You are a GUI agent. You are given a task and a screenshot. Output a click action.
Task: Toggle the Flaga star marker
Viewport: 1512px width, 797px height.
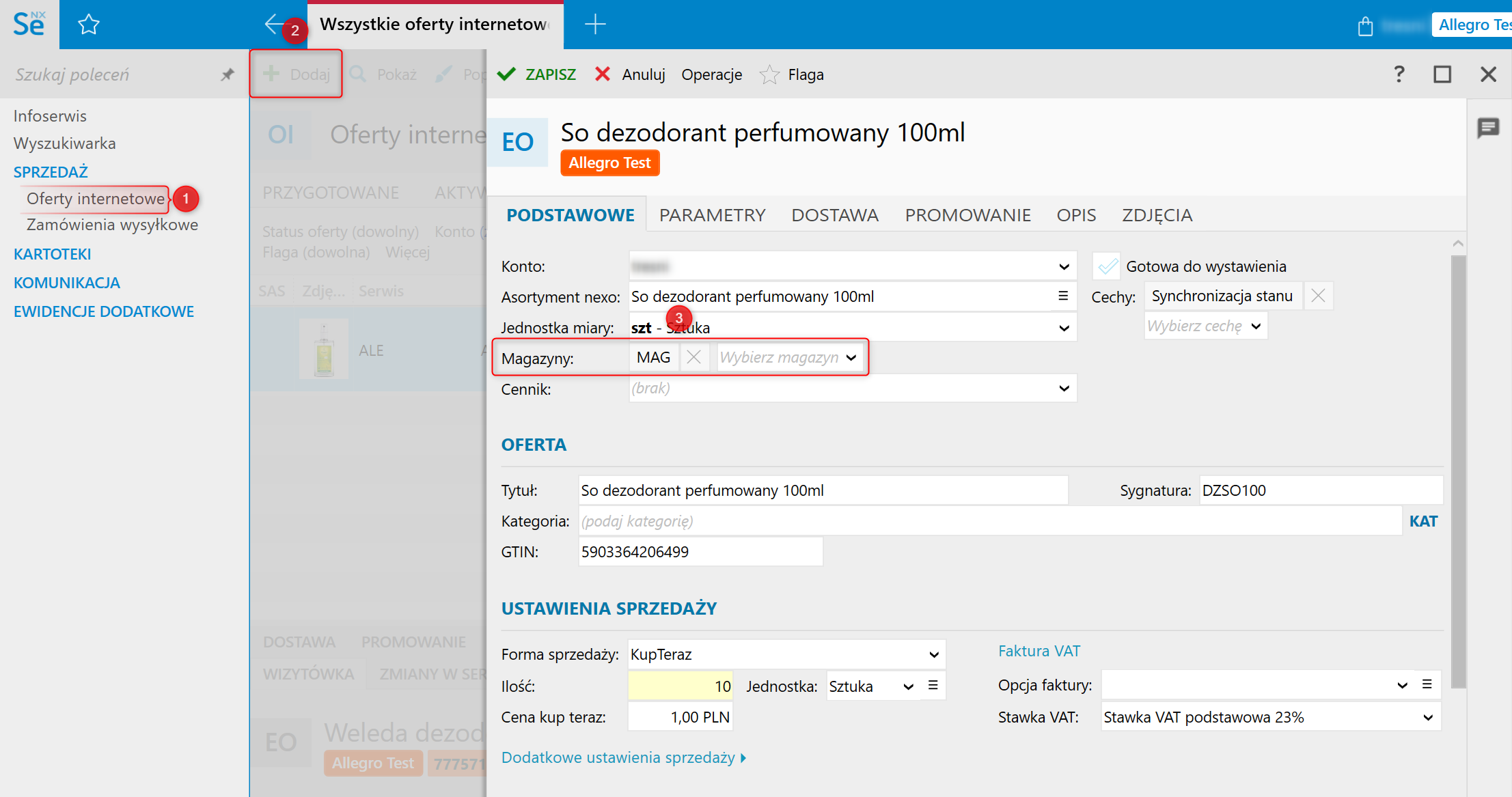770,74
